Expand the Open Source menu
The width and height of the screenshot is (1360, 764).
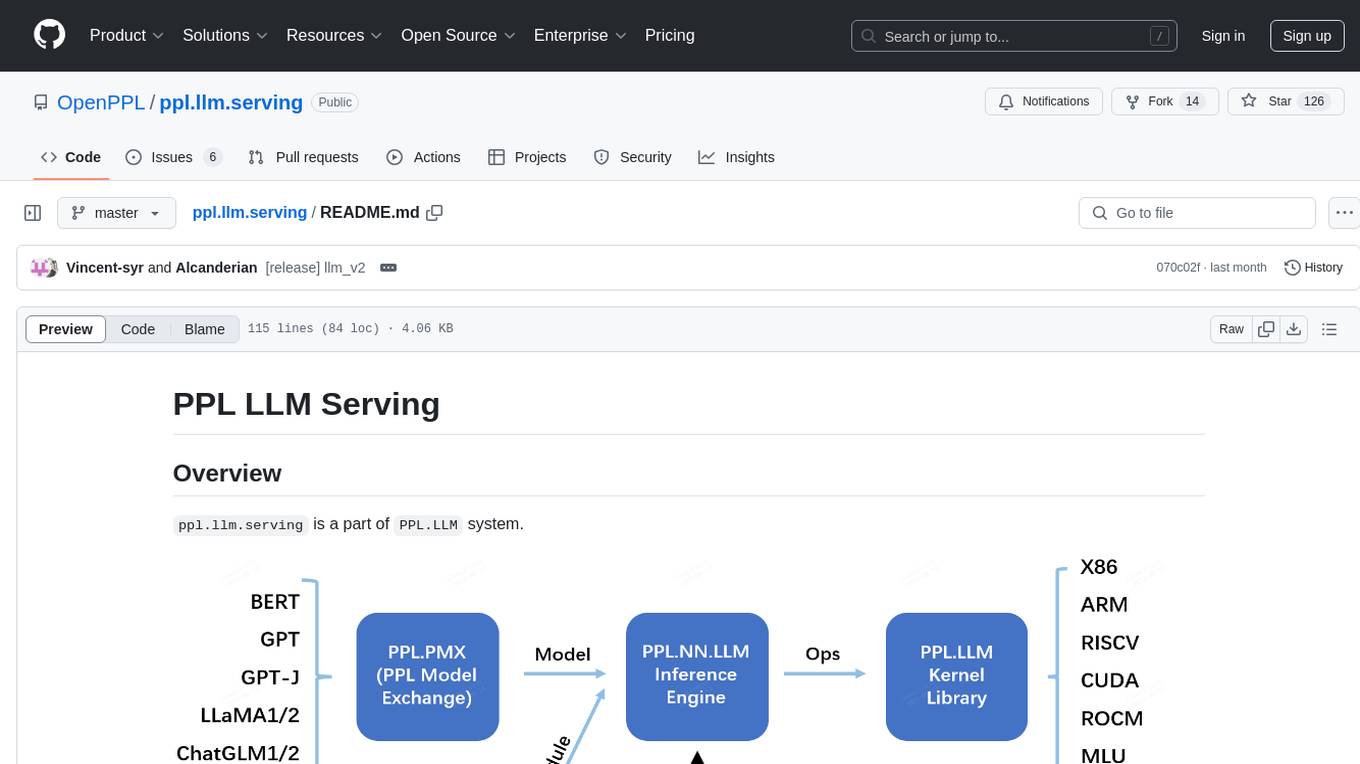coord(458,35)
